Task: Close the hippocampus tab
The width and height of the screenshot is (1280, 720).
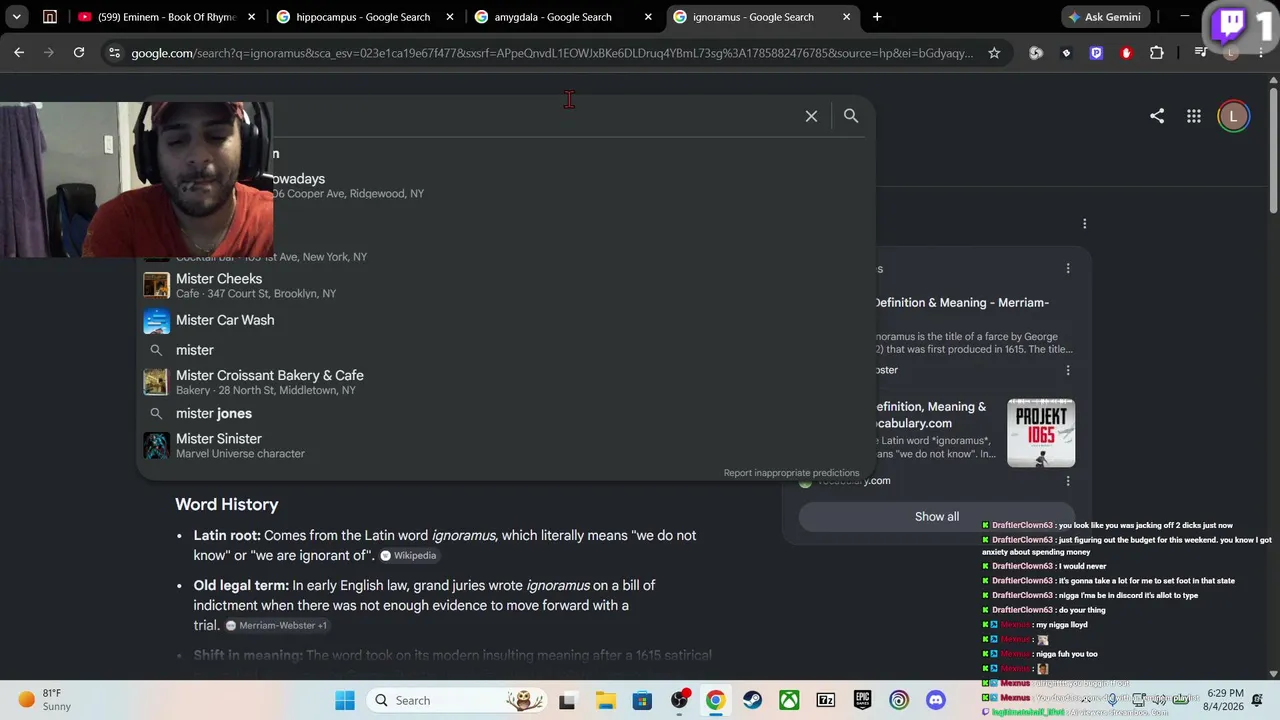Action: click(450, 17)
